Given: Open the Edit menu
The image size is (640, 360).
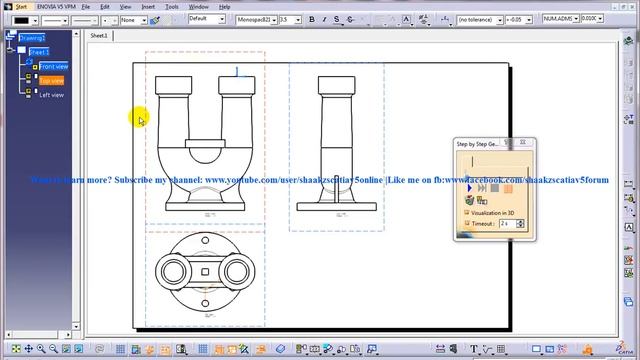Looking at the screenshot, I should 105,7.
